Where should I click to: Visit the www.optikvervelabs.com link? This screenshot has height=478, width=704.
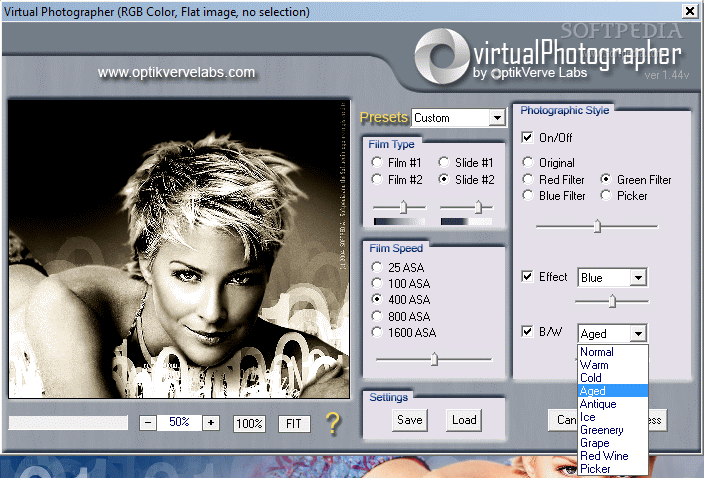click(x=176, y=72)
